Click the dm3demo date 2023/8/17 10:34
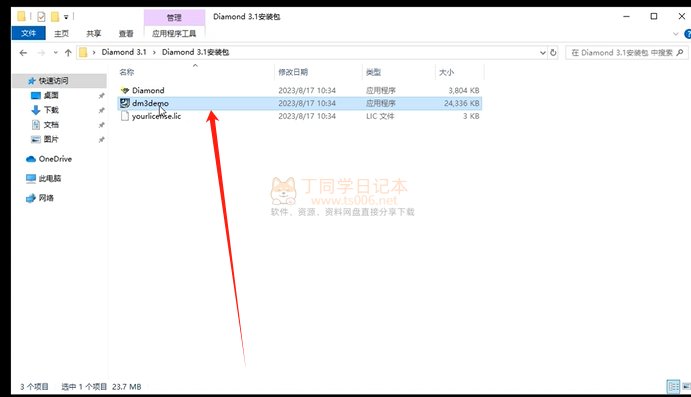This screenshot has height=397, width=691. [x=307, y=103]
